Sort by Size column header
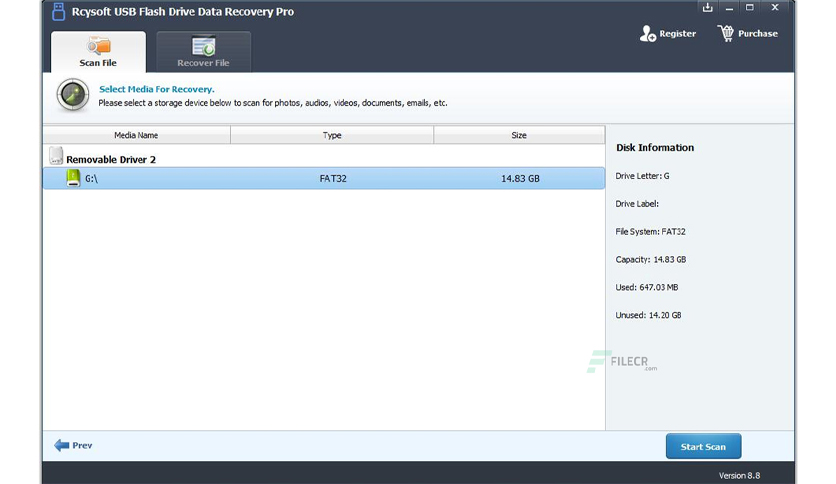Viewport: 836px width, 484px height. pyautogui.click(x=519, y=135)
